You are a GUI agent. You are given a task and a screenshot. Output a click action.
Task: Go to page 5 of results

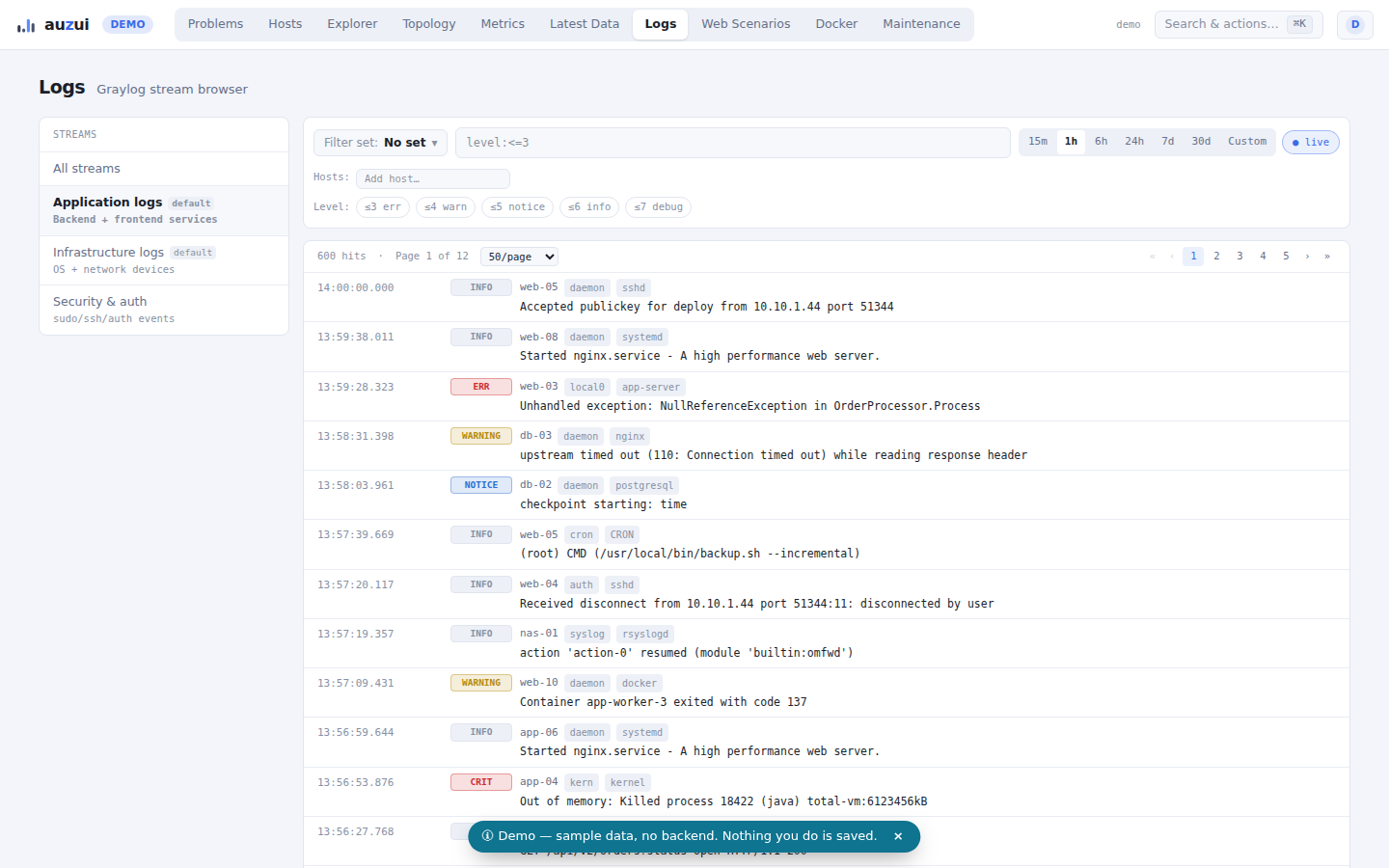1286,257
